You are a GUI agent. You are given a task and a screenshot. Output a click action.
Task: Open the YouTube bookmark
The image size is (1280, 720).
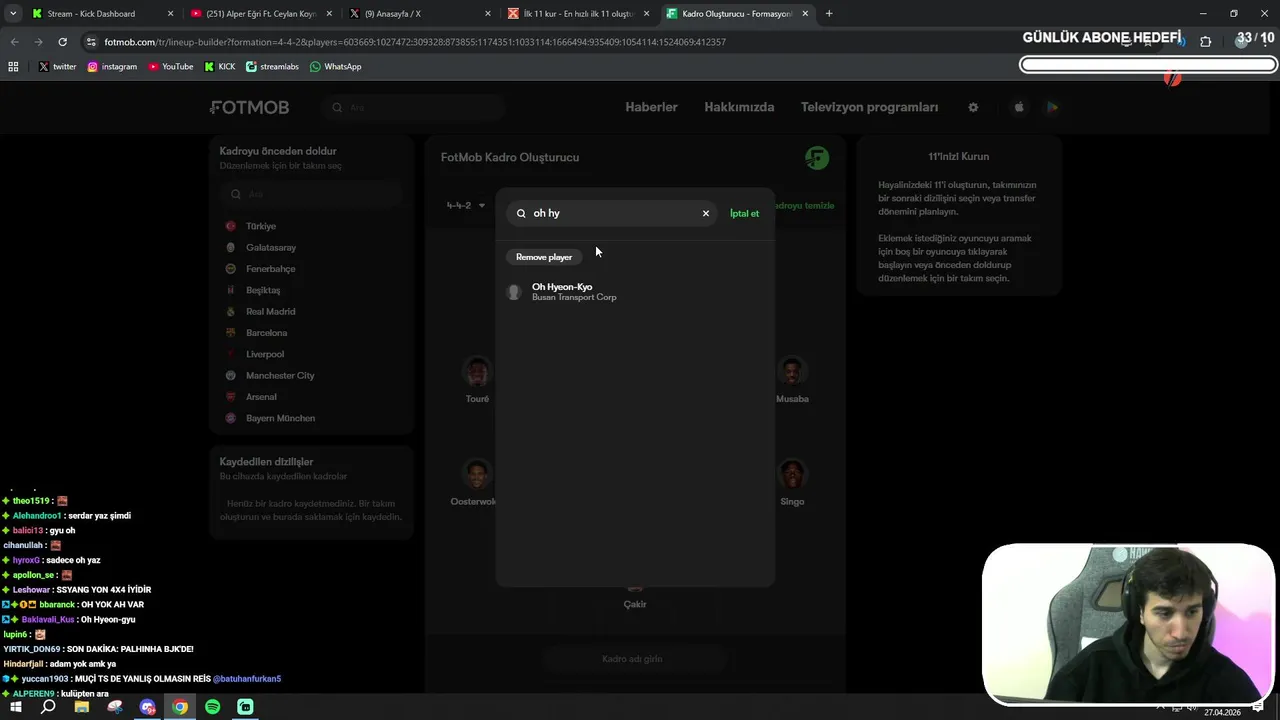170,66
